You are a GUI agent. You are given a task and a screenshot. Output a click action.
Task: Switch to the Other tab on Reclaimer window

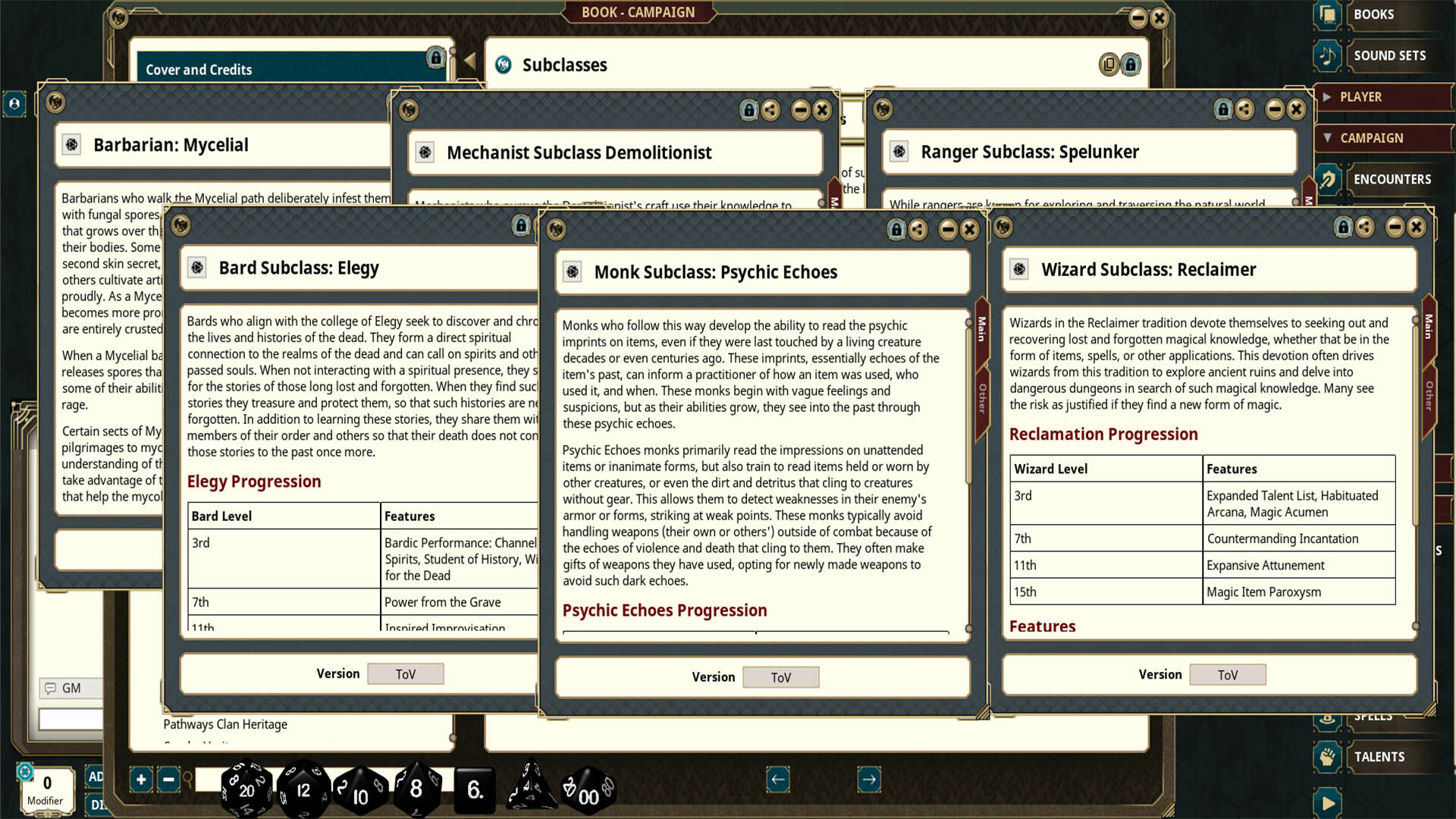pyautogui.click(x=1429, y=394)
